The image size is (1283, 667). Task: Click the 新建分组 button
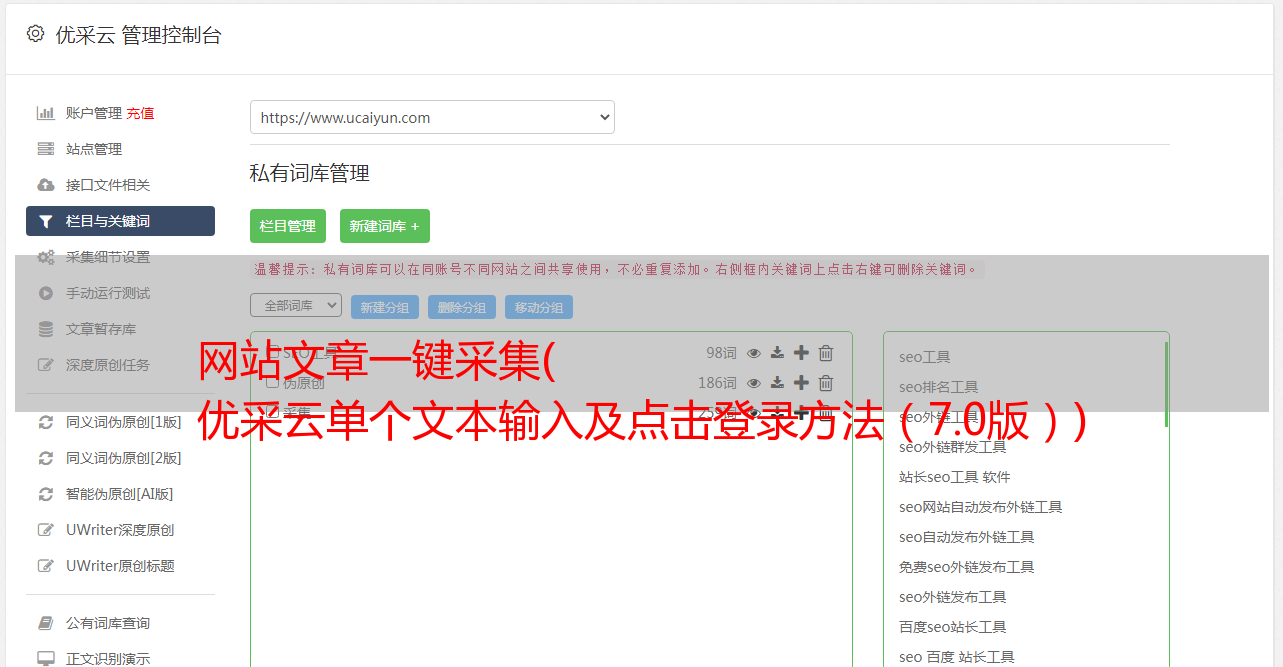(385, 307)
